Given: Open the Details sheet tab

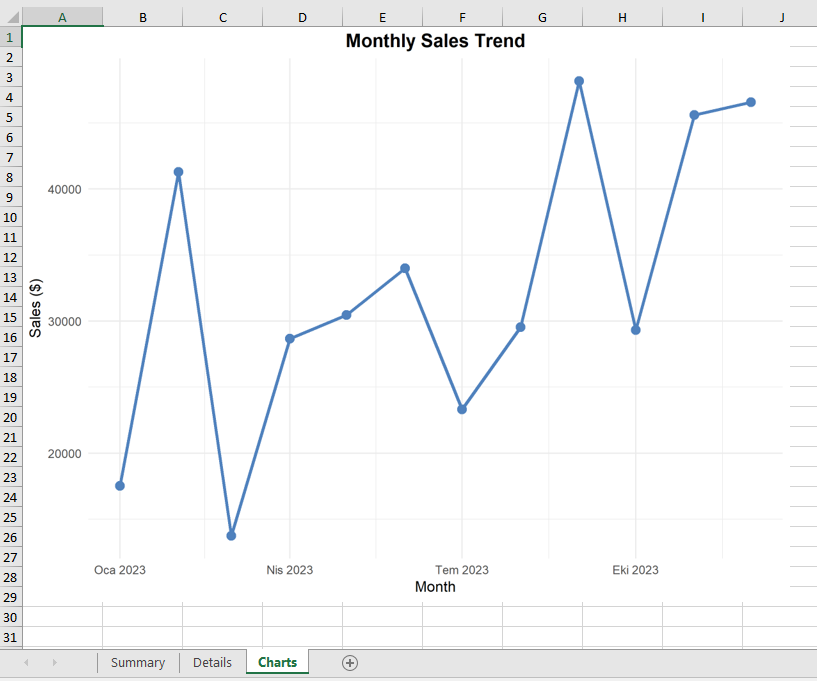Looking at the screenshot, I should coord(212,663).
